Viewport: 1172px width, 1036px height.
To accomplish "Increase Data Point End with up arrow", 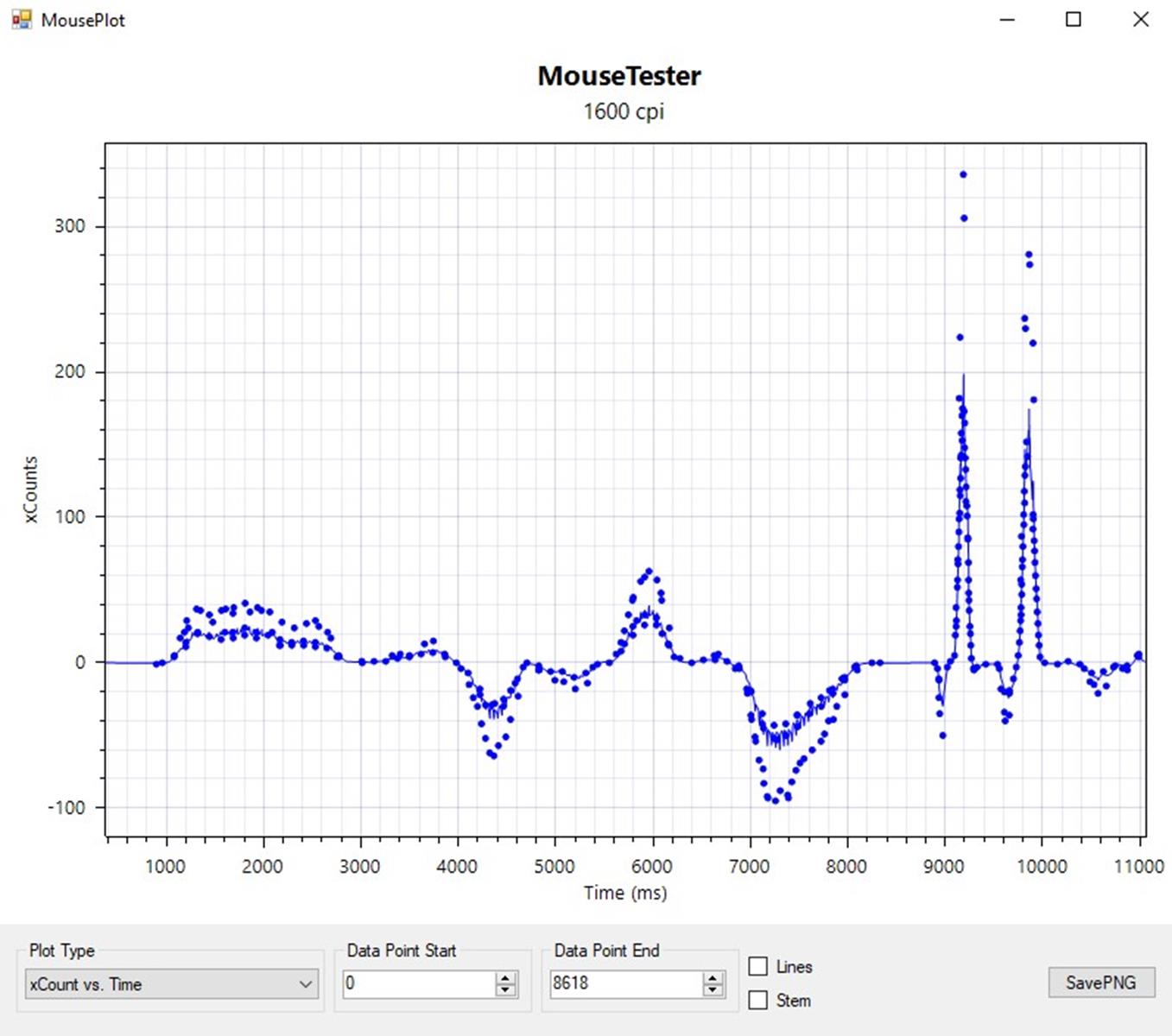I will [x=713, y=977].
